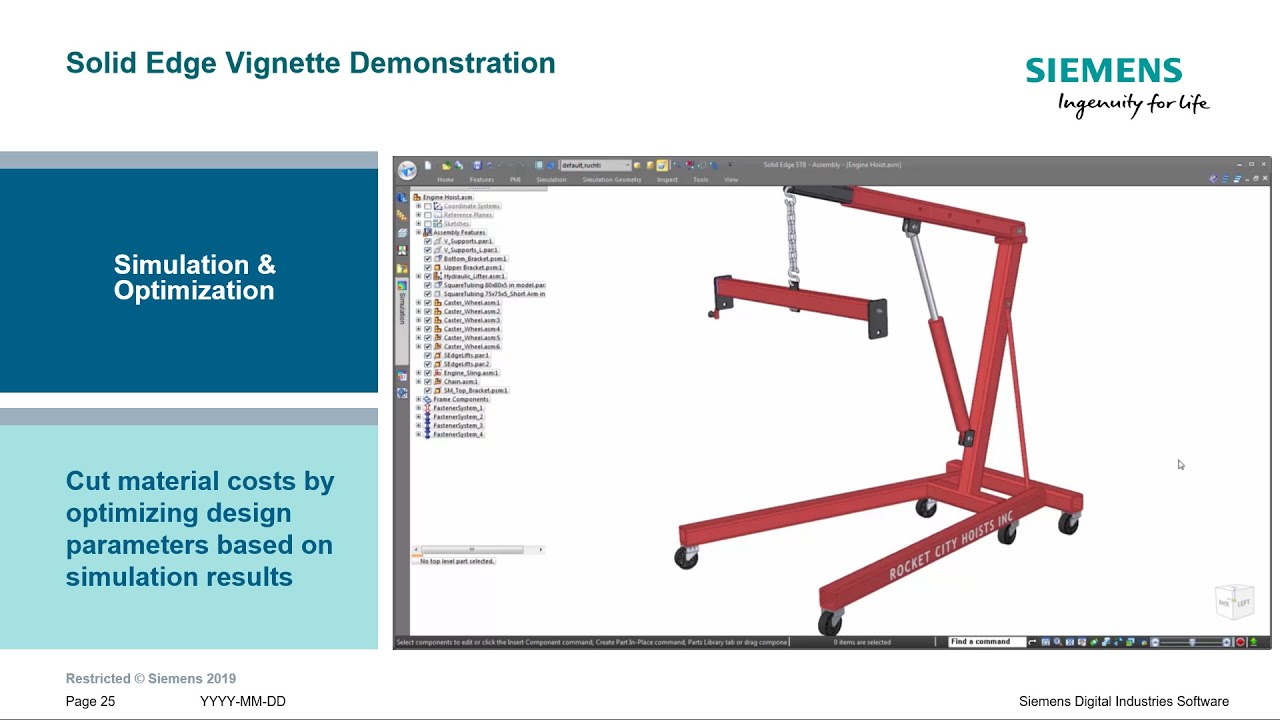Enable the Reference Planes checkbox
Viewport: 1280px width, 720px height.
(428, 215)
